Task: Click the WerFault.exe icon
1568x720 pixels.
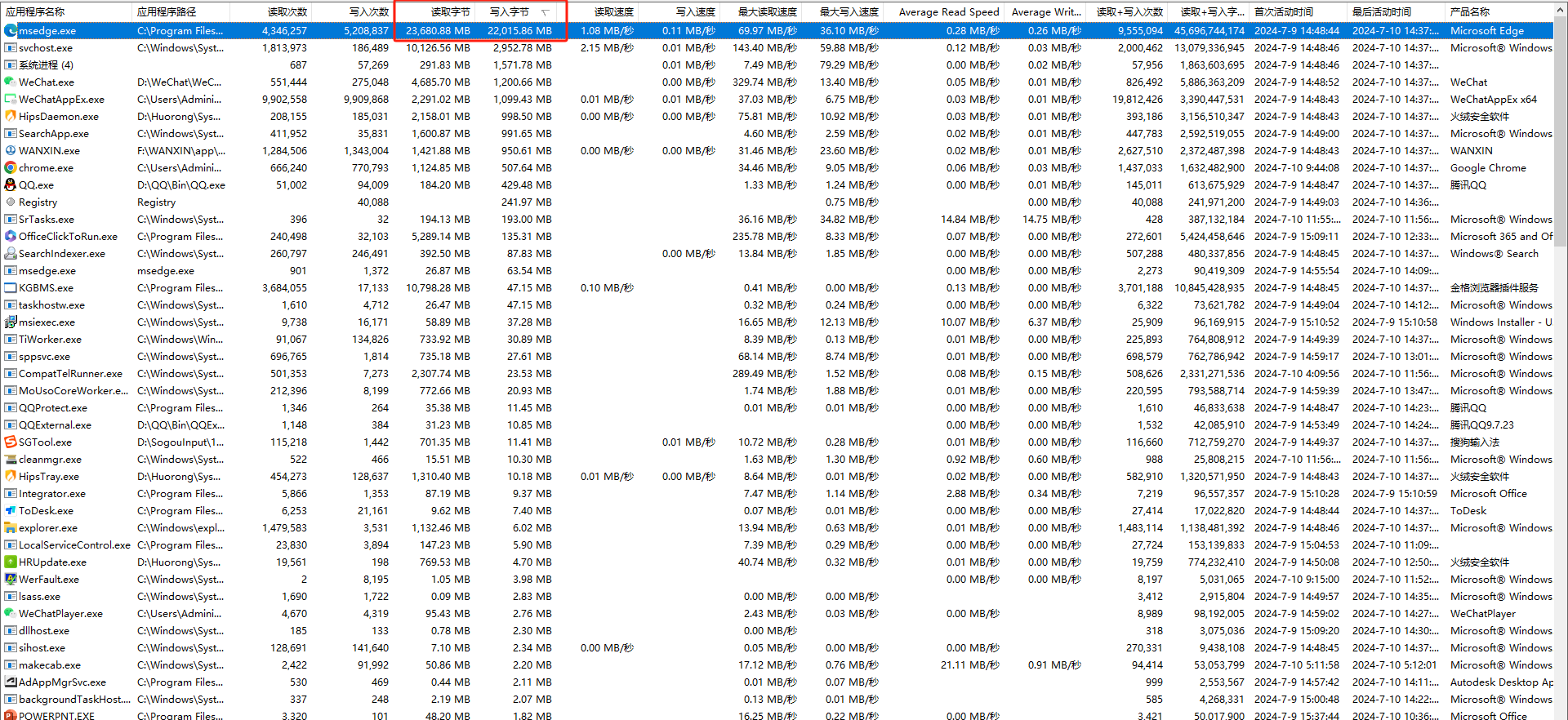Action: tap(11, 579)
